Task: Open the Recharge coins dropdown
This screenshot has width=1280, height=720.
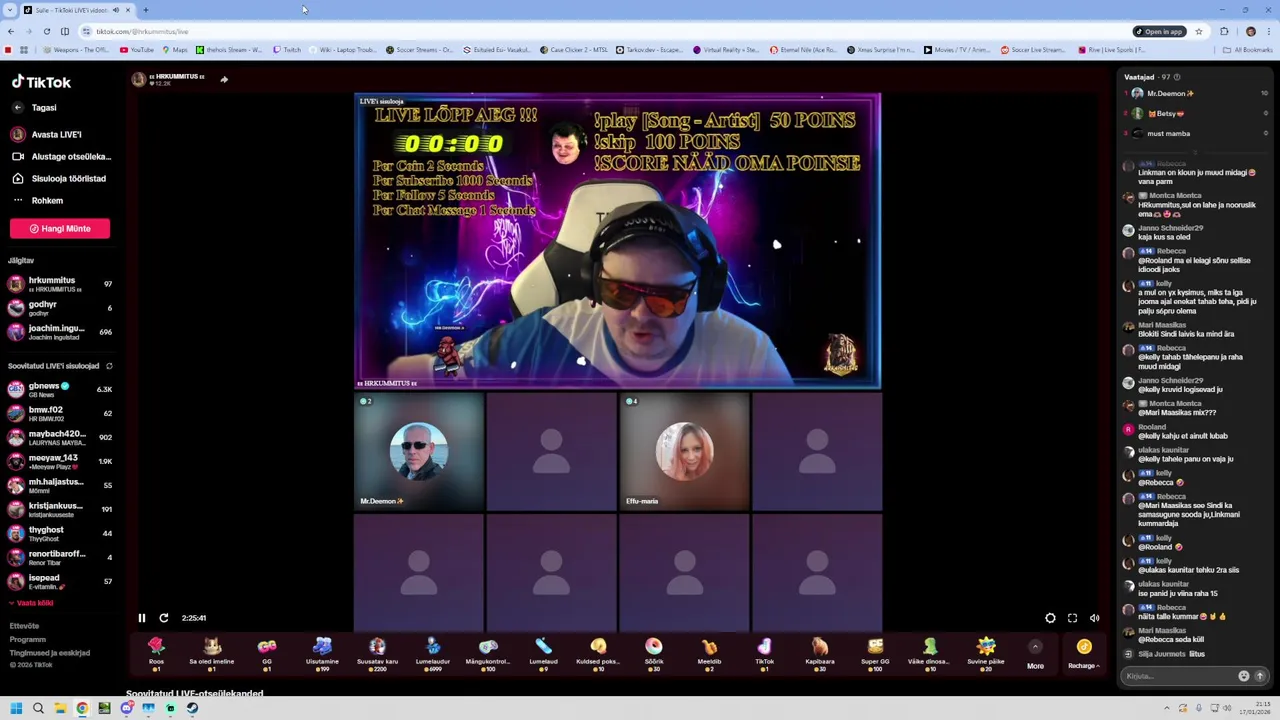Action: click(x=1083, y=655)
